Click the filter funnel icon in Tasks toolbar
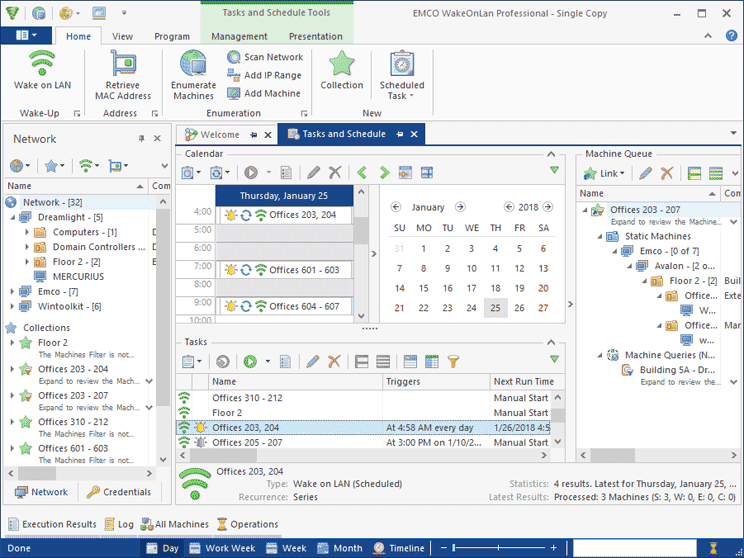Viewport: 744px width, 558px height. (453, 361)
